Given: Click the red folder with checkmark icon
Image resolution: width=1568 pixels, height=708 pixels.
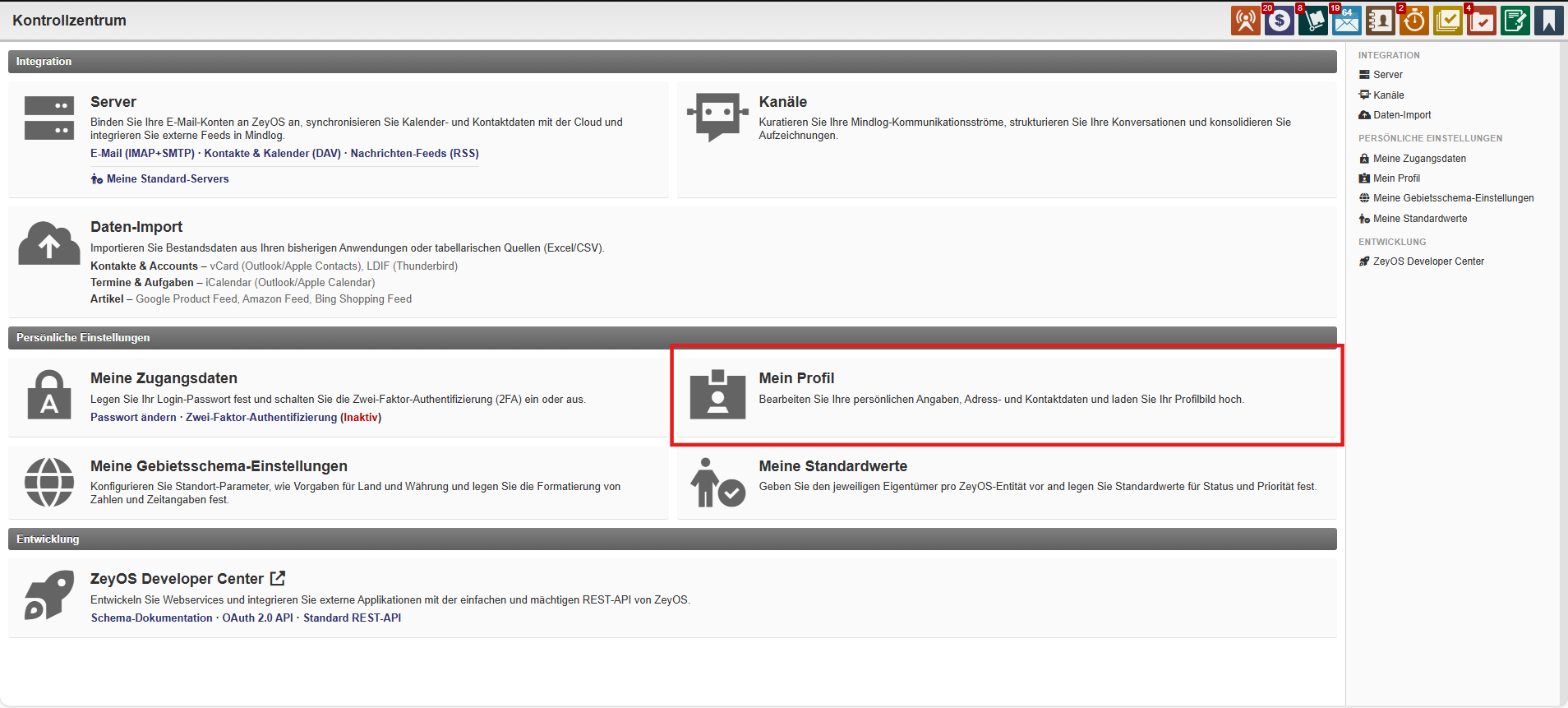Looking at the screenshot, I should [x=1481, y=21].
